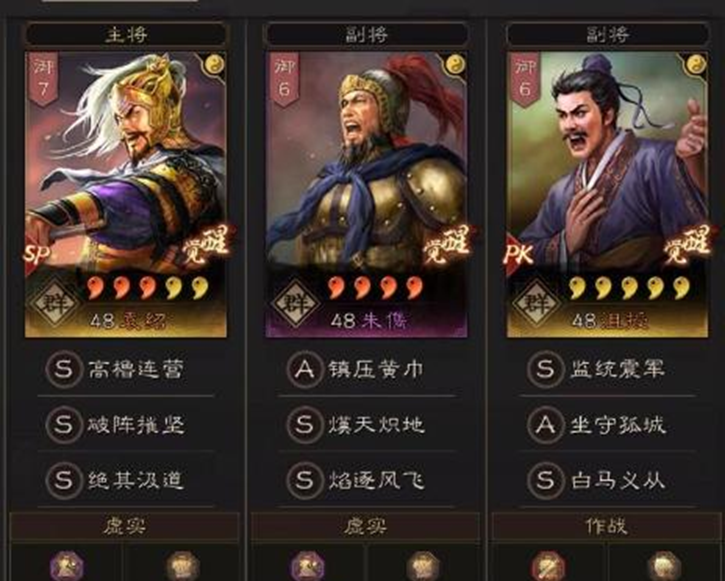Open the 作战 tab under 沮授
The height and width of the screenshot is (581, 725).
[607, 526]
